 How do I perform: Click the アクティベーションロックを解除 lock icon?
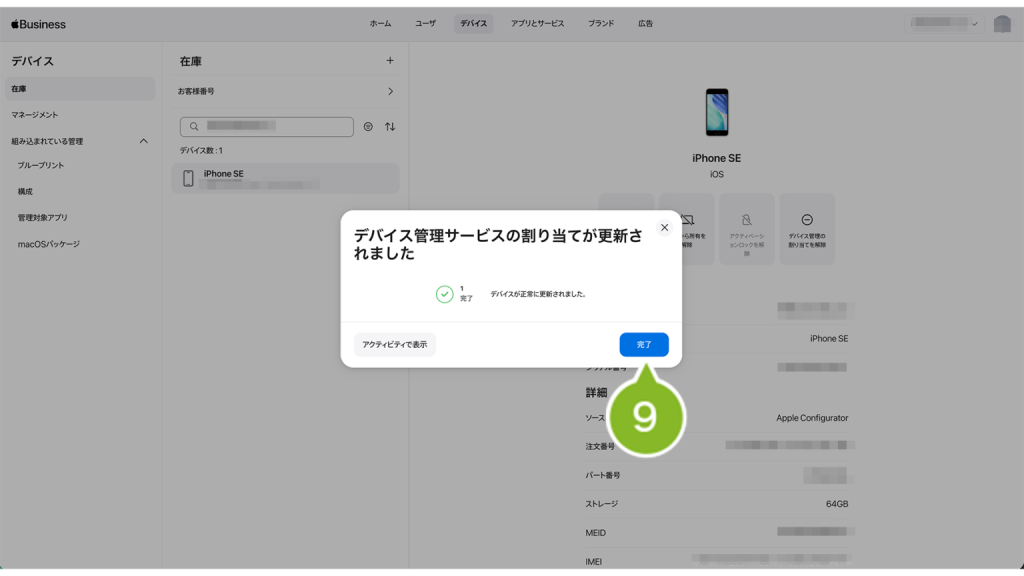tap(747, 221)
